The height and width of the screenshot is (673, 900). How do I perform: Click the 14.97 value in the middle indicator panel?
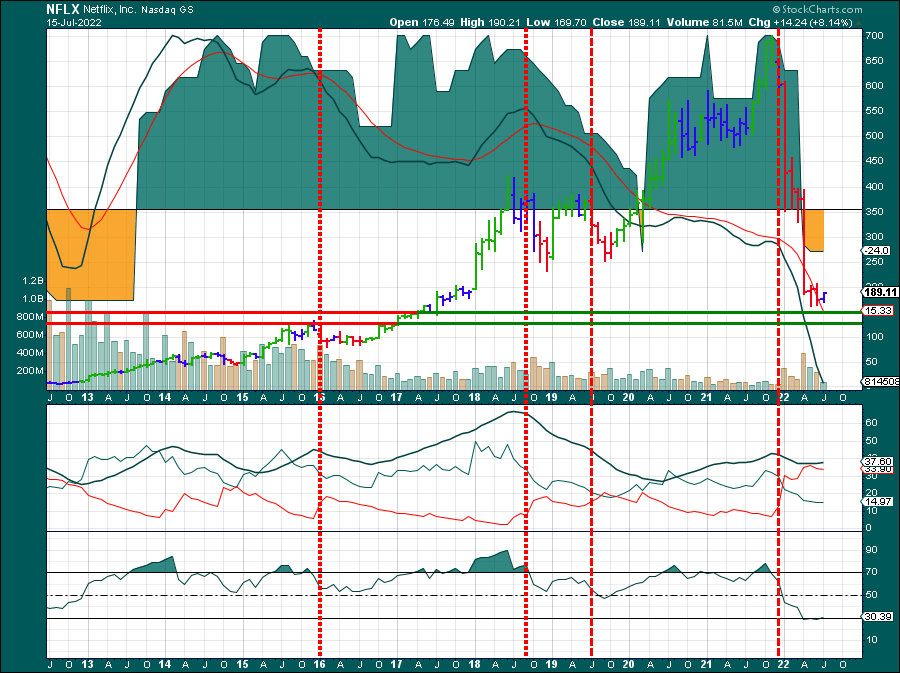click(877, 502)
